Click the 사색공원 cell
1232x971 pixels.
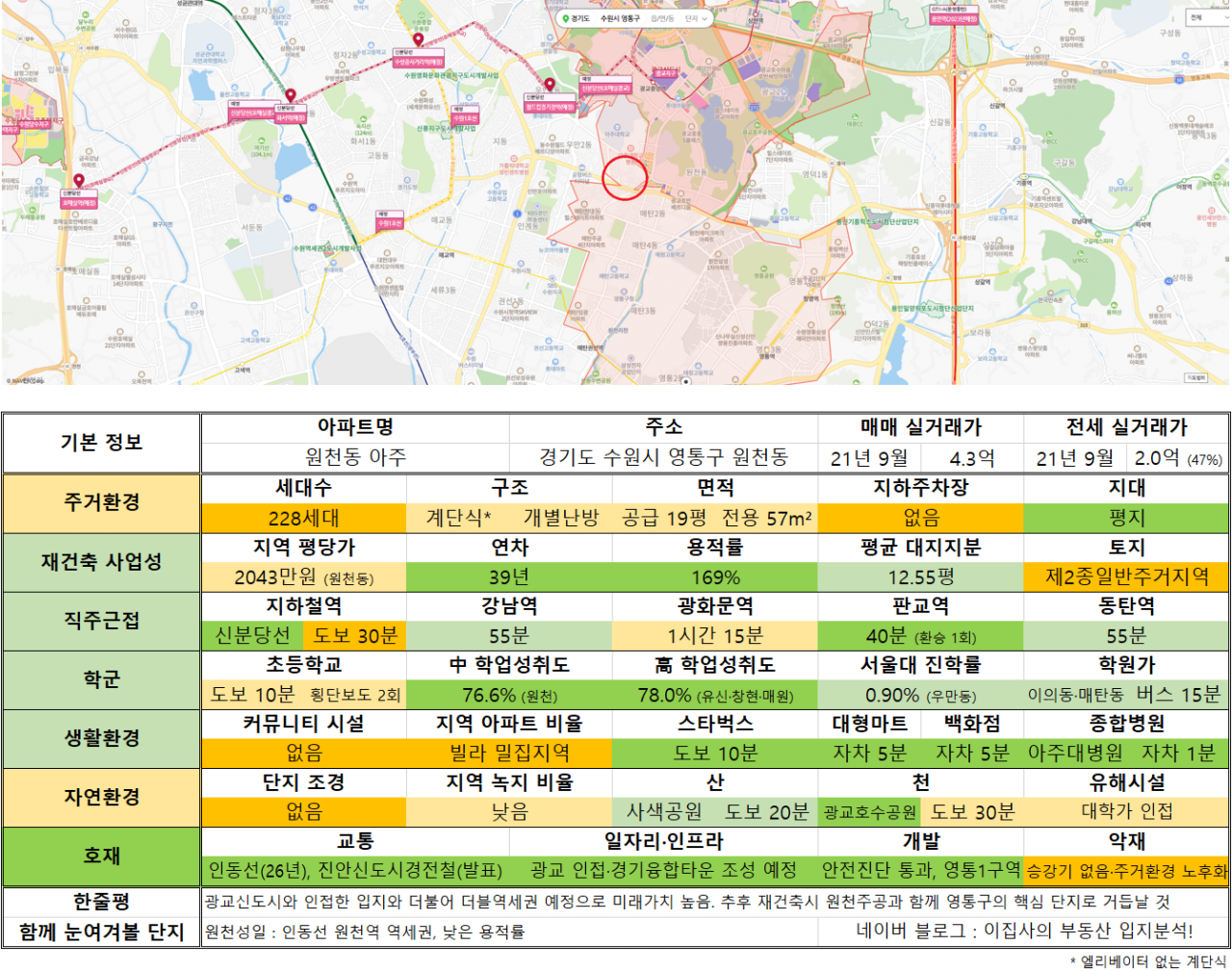(x=664, y=812)
